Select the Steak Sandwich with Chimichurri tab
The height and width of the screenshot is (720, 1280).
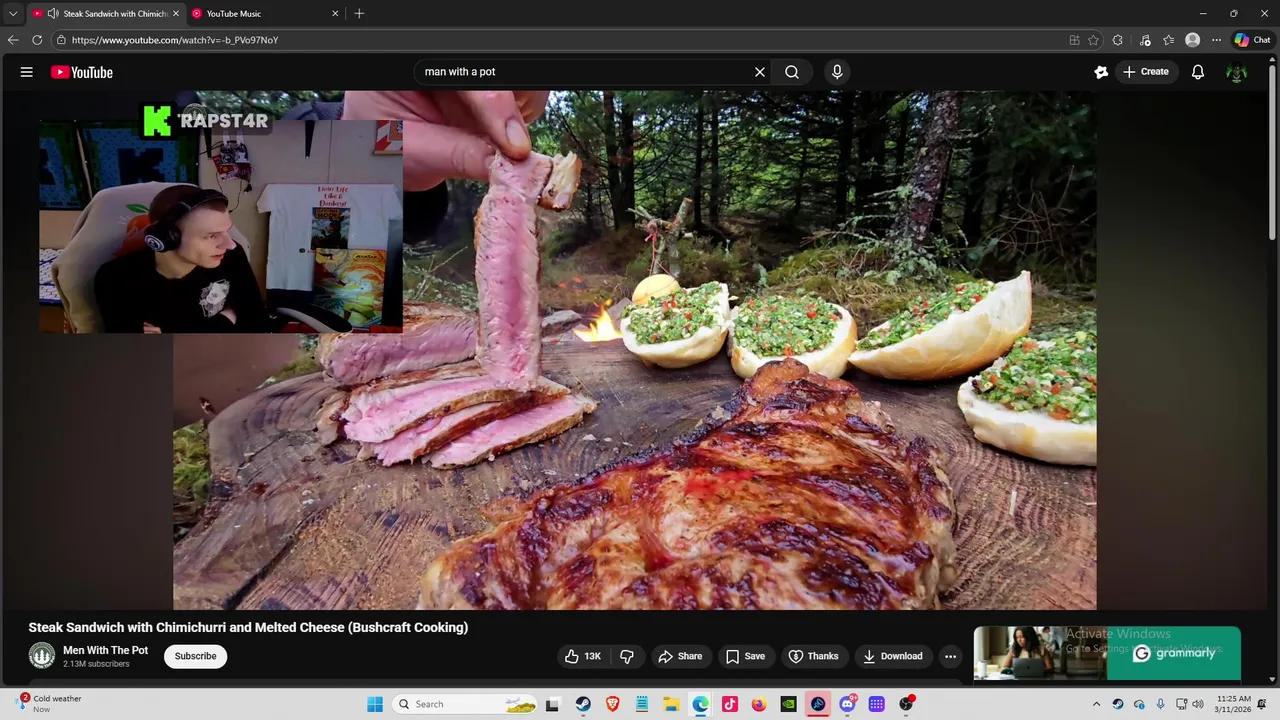[107, 14]
